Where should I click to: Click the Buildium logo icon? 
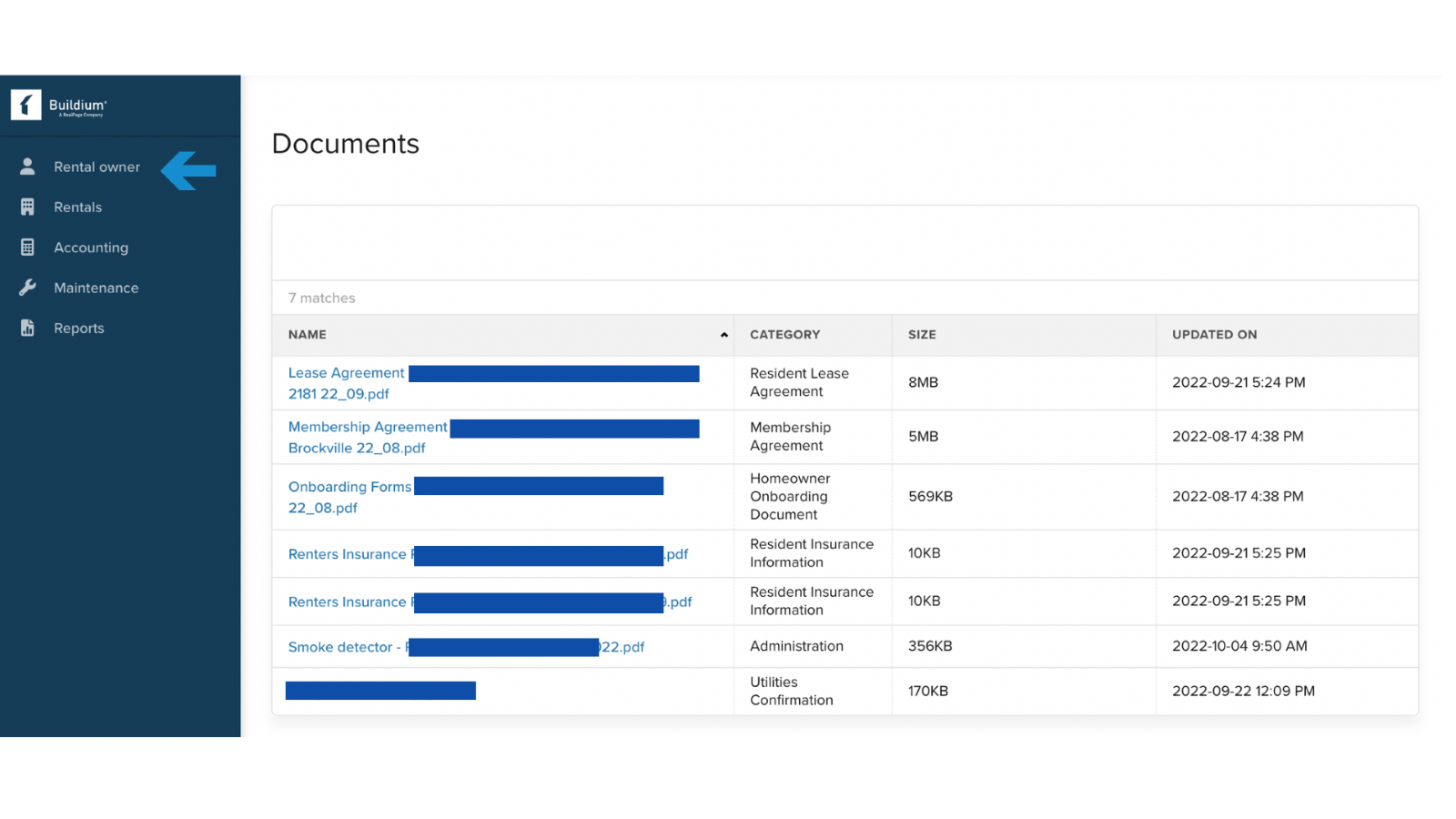[26, 106]
